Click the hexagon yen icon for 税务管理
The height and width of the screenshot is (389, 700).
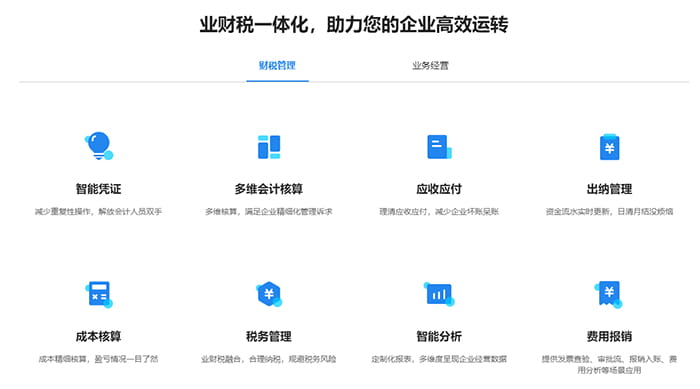269,294
